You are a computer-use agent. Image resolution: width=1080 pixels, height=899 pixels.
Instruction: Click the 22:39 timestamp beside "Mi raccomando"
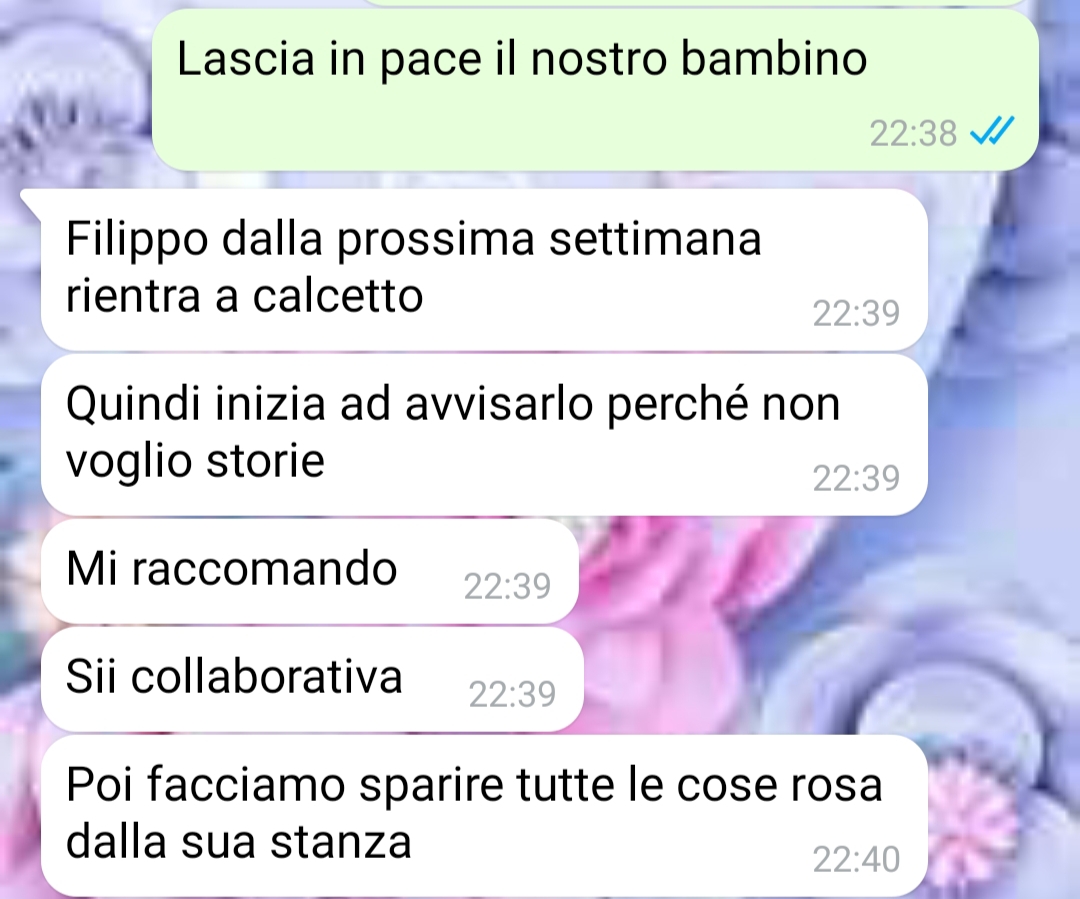(x=507, y=587)
